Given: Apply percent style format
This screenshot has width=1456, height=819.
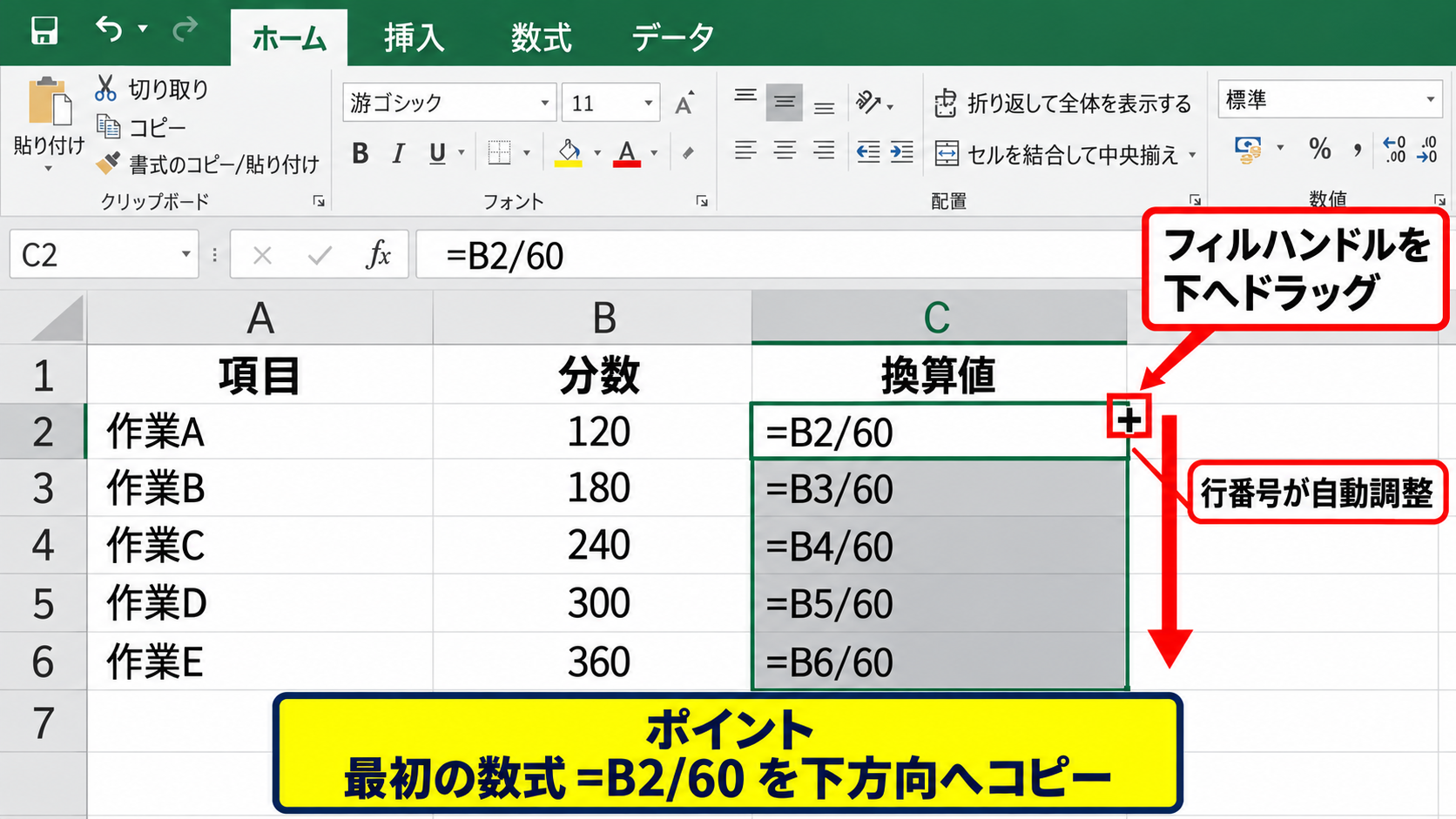Looking at the screenshot, I should pyautogui.click(x=1319, y=150).
